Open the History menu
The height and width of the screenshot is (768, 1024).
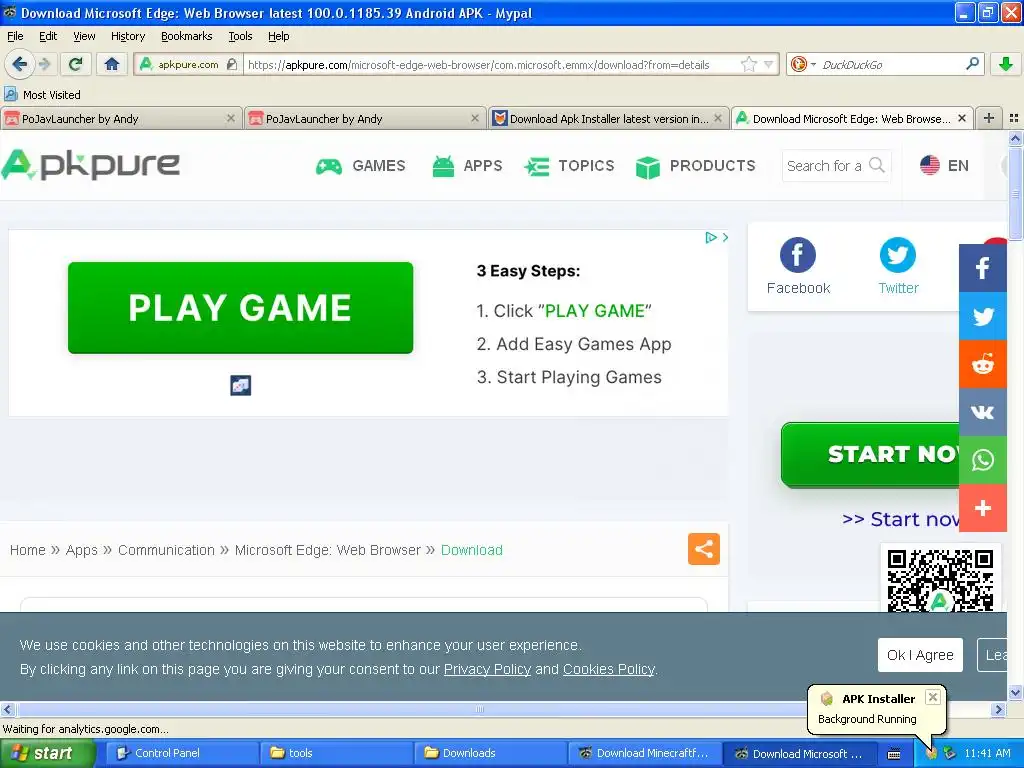pos(127,36)
